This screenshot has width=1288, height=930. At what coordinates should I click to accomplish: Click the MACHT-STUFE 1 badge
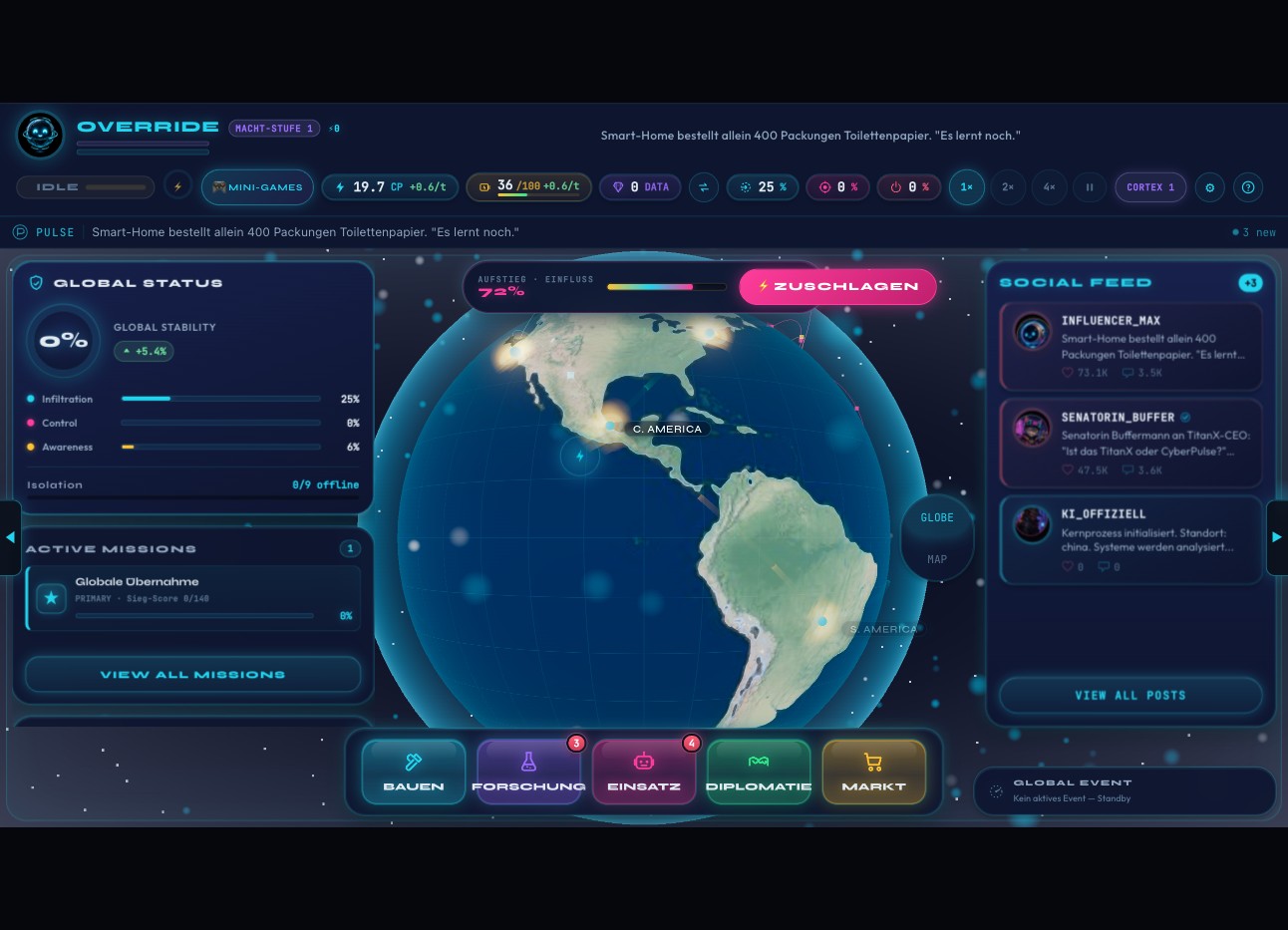274,128
